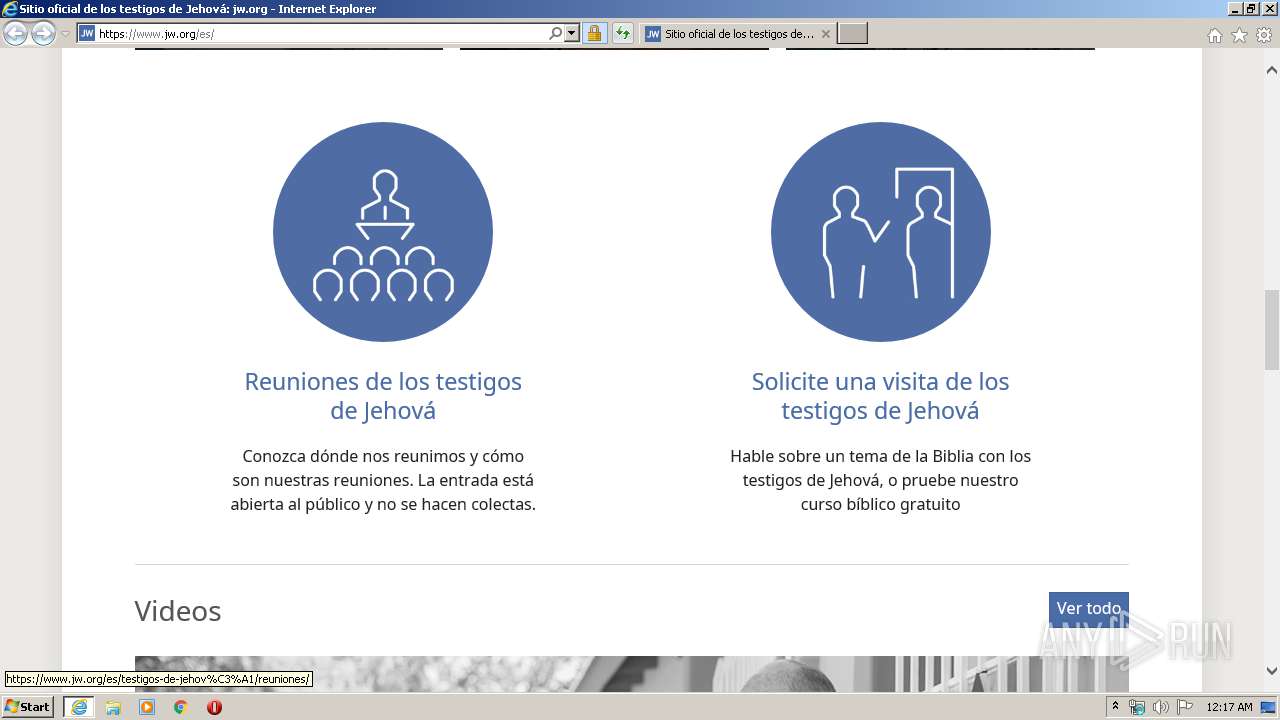The image size is (1280, 720).
Task: Launch Chrome from the taskbar
Action: click(x=181, y=707)
